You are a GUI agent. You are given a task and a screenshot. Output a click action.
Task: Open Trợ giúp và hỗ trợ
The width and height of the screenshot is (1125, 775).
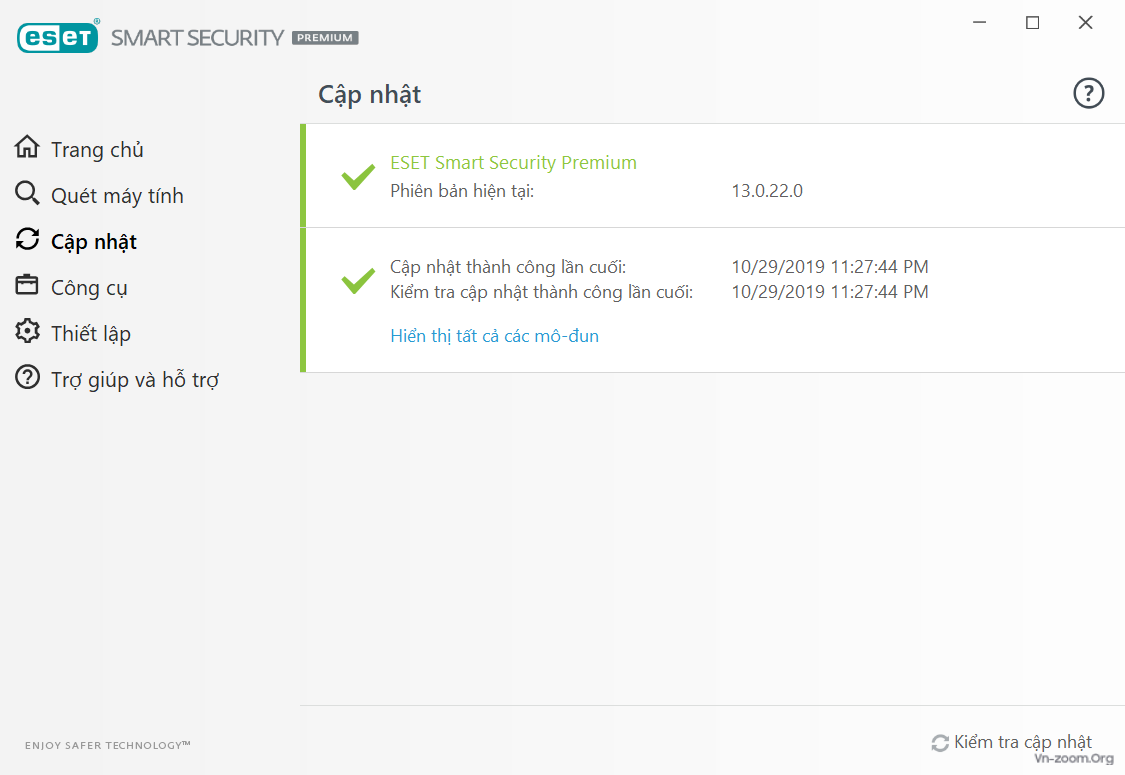point(134,380)
